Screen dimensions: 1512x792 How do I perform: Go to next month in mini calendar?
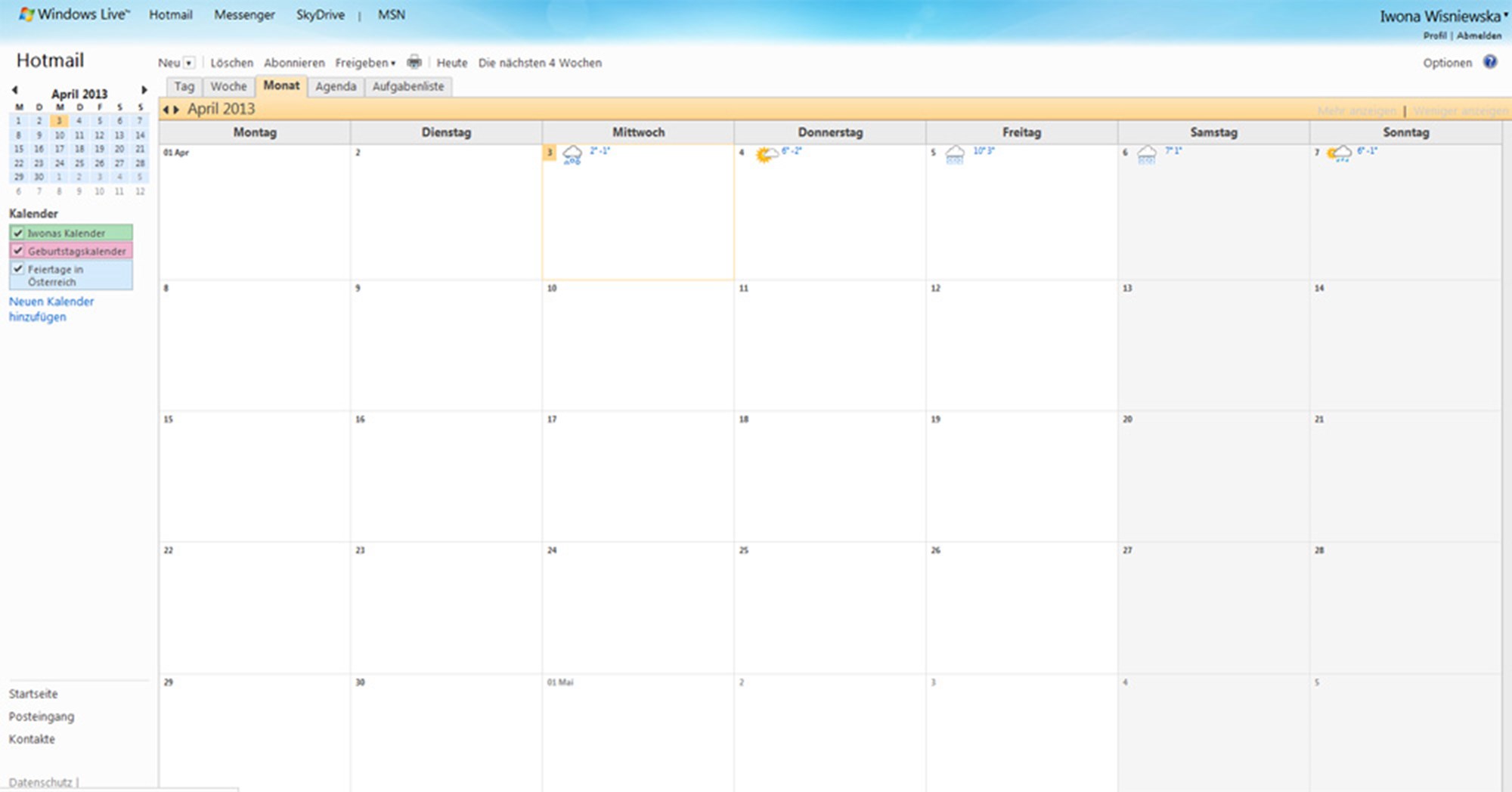click(x=144, y=90)
